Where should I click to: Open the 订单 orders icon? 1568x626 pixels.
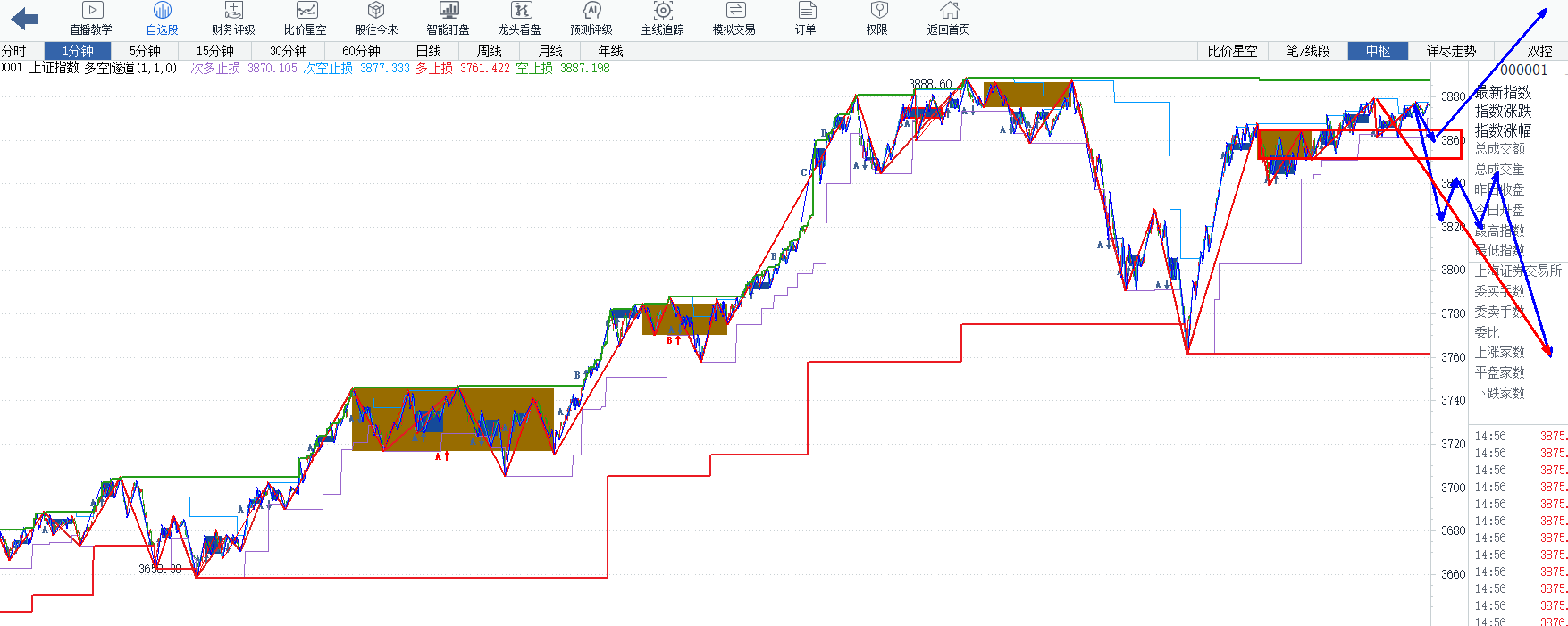tap(806, 19)
